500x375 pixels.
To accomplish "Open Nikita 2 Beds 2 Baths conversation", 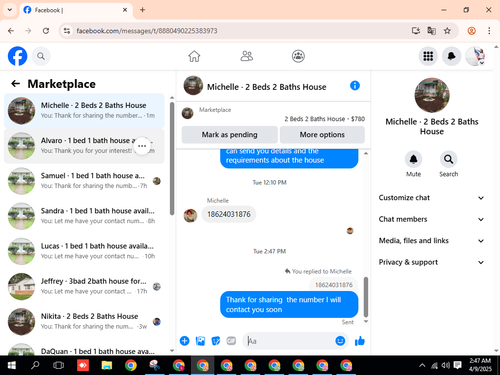I will pos(84,322).
